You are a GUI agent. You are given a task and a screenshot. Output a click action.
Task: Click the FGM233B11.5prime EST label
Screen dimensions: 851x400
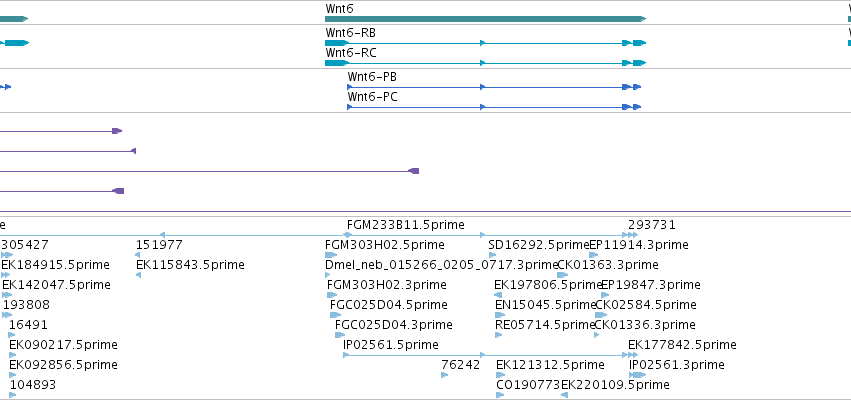coord(405,225)
